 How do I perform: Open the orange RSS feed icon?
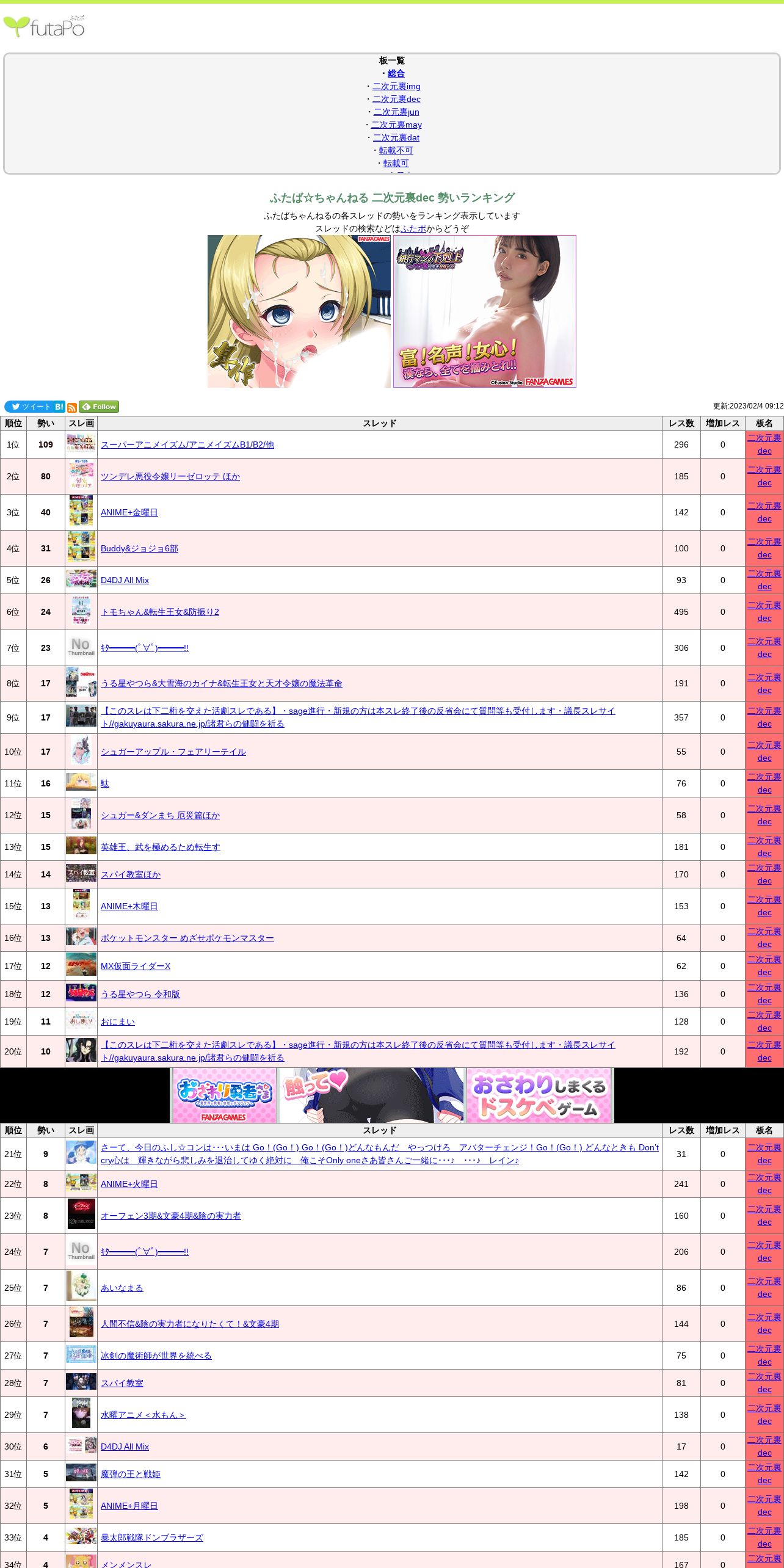pos(72,407)
